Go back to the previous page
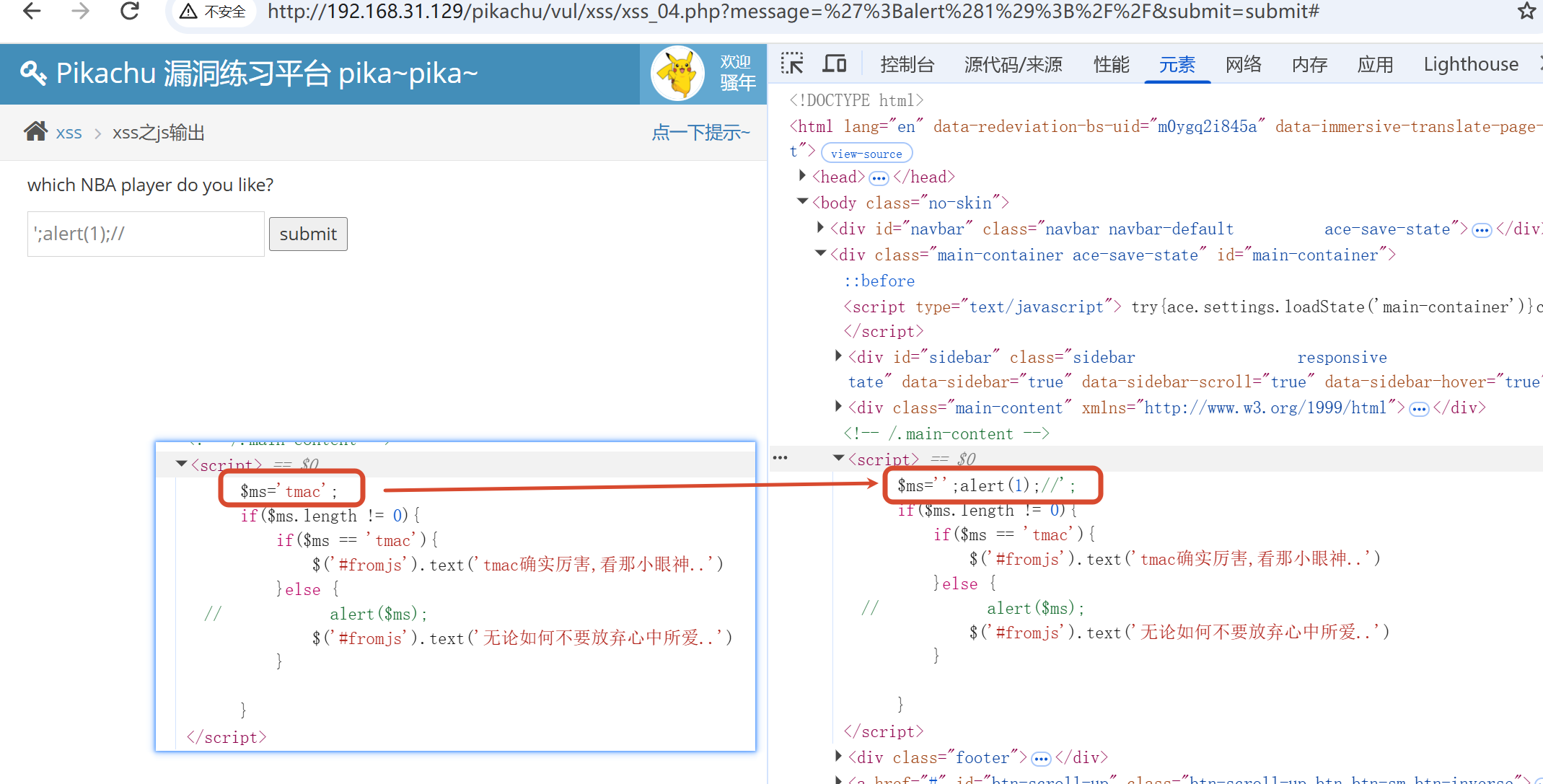The image size is (1543, 784). pos(32,11)
